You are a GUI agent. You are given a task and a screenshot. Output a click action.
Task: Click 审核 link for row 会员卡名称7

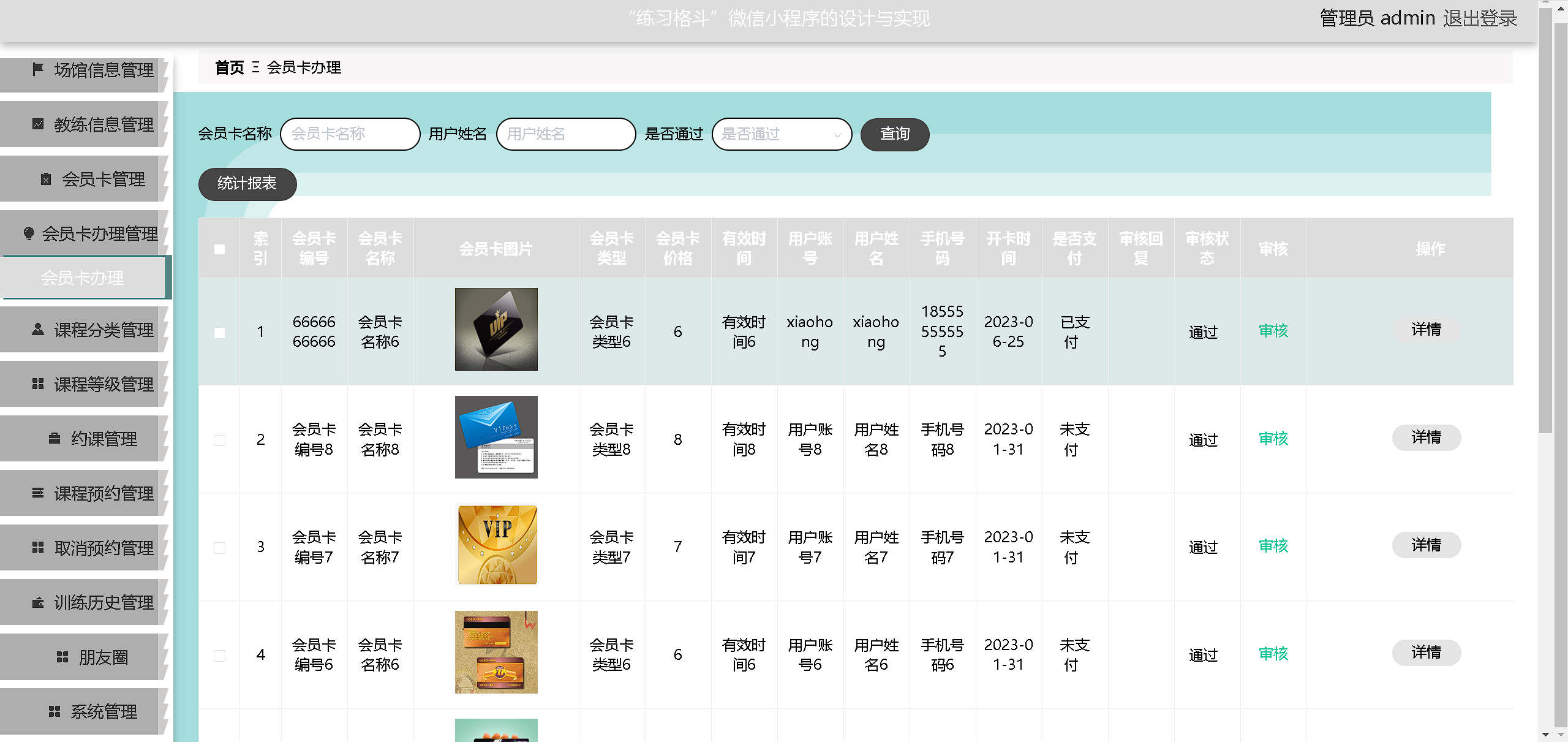coord(1273,546)
